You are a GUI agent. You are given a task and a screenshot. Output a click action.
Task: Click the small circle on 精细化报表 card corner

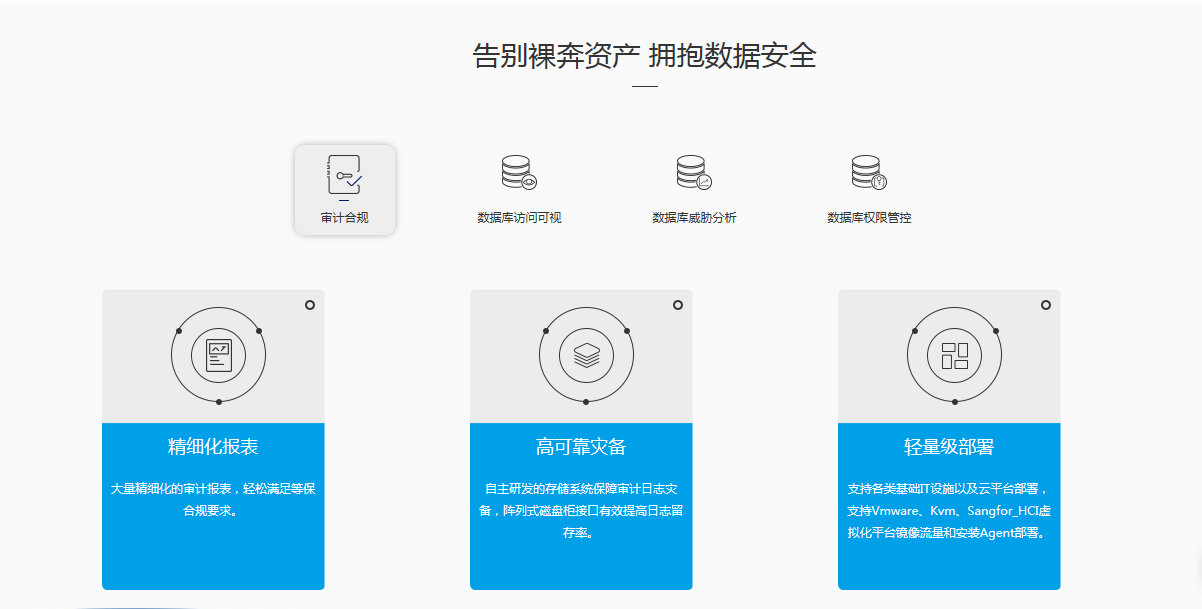[310, 305]
